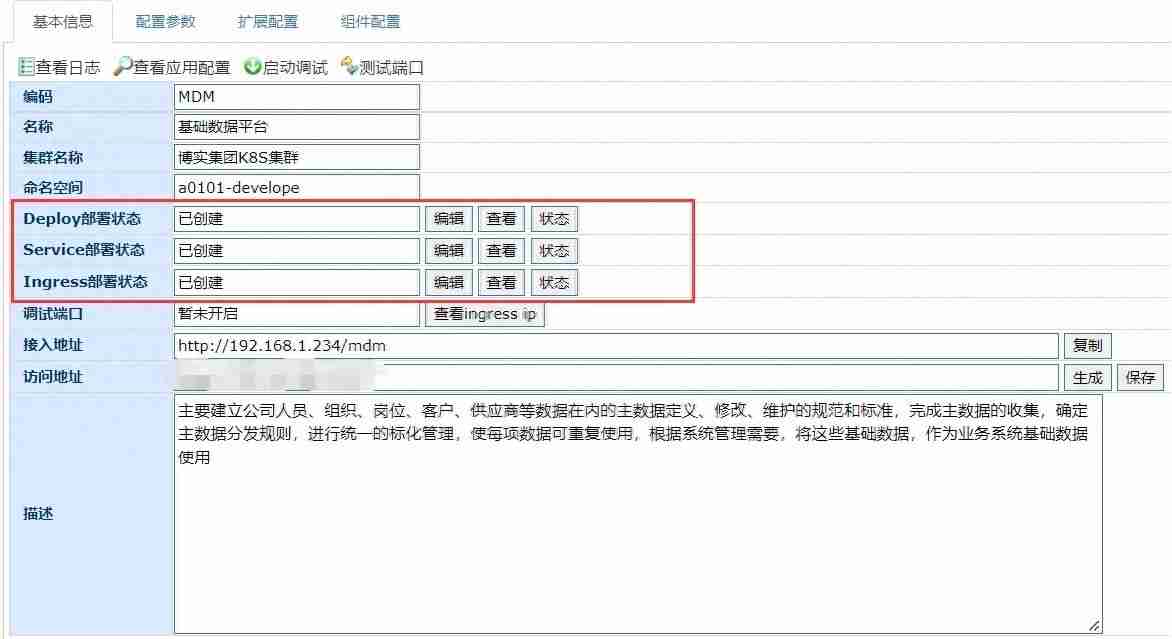
Task: Open the 扩展配置 tab
Action: 268,21
